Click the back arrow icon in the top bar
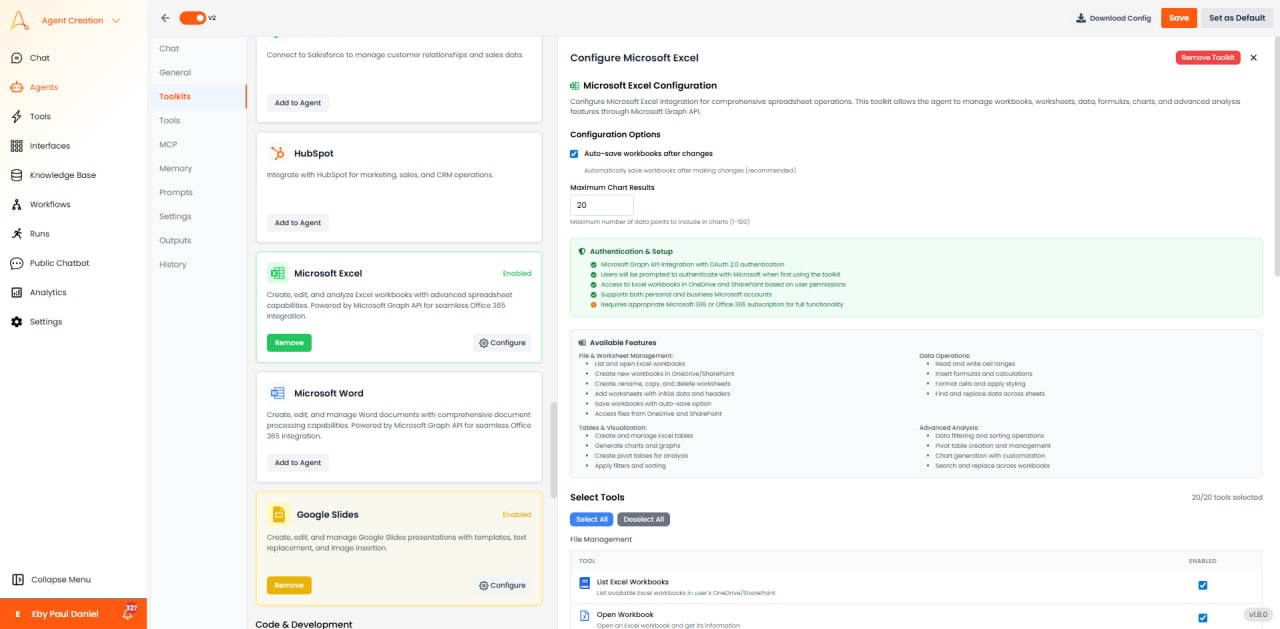 (x=165, y=18)
